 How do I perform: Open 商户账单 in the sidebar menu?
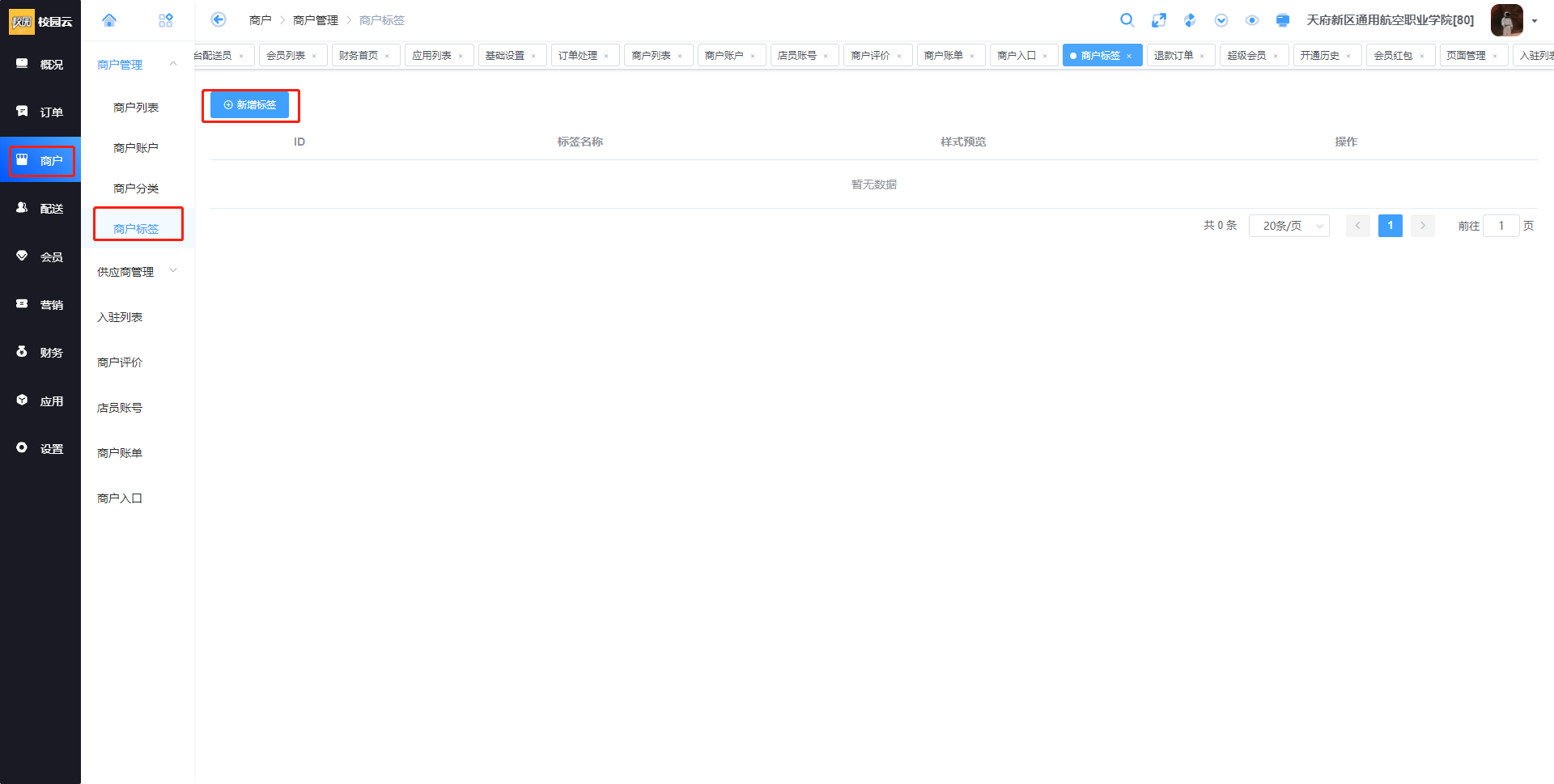click(120, 453)
